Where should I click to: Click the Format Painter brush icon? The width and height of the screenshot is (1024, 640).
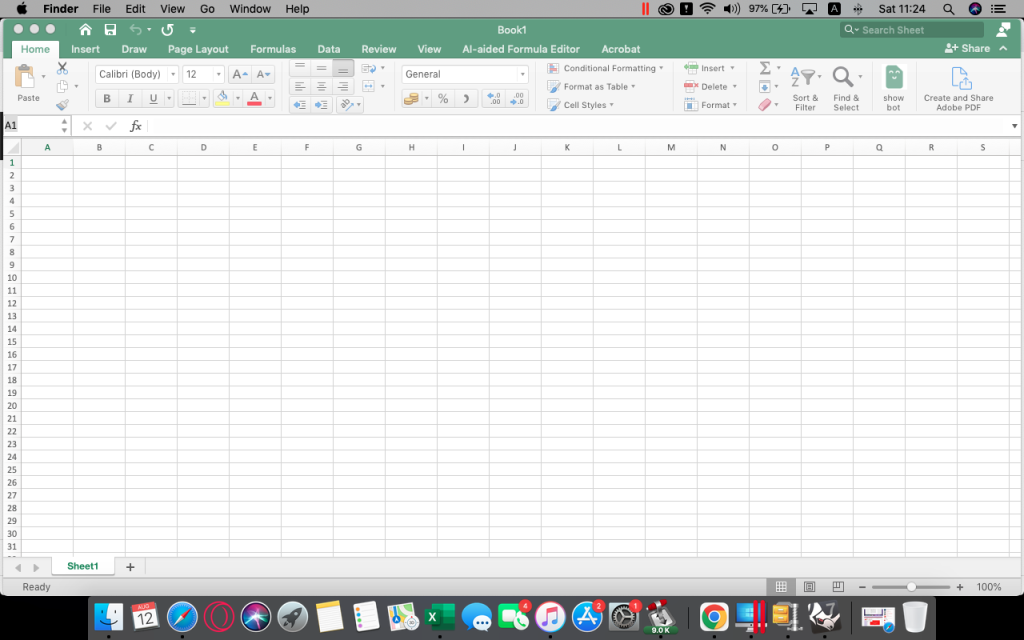[x=62, y=104]
